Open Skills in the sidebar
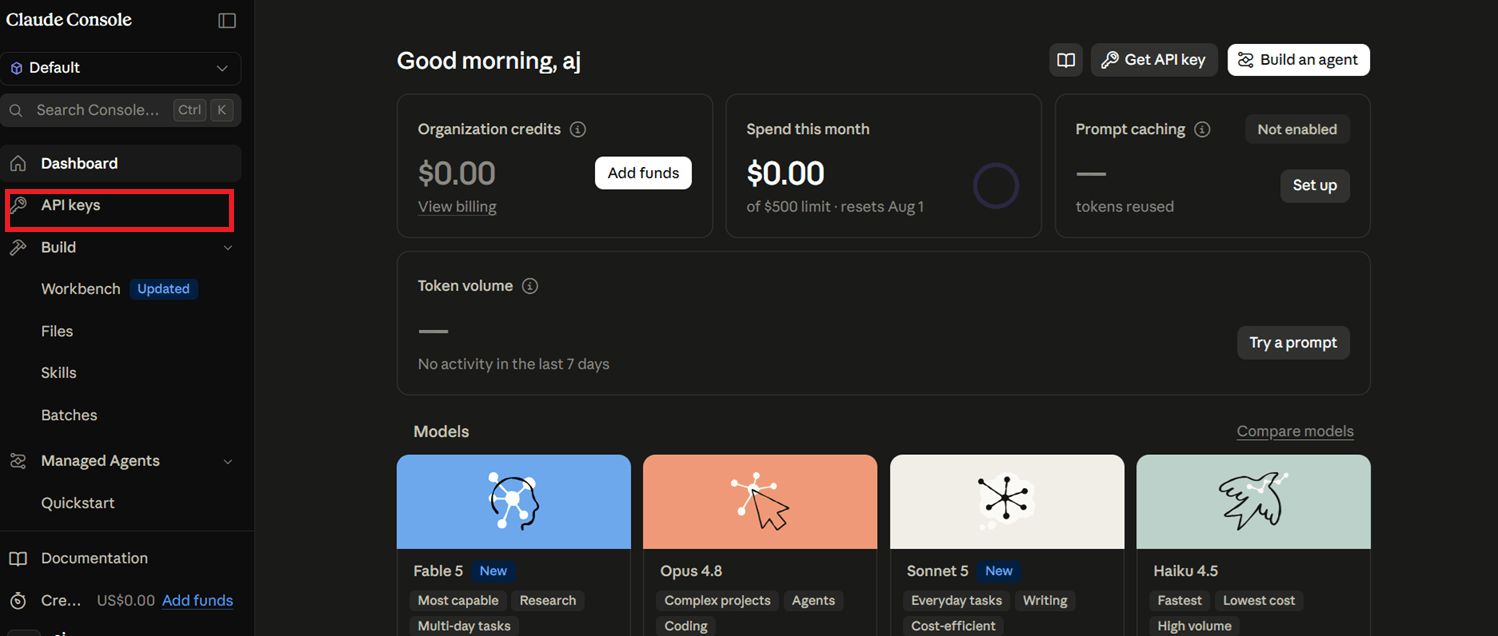 click(x=59, y=373)
